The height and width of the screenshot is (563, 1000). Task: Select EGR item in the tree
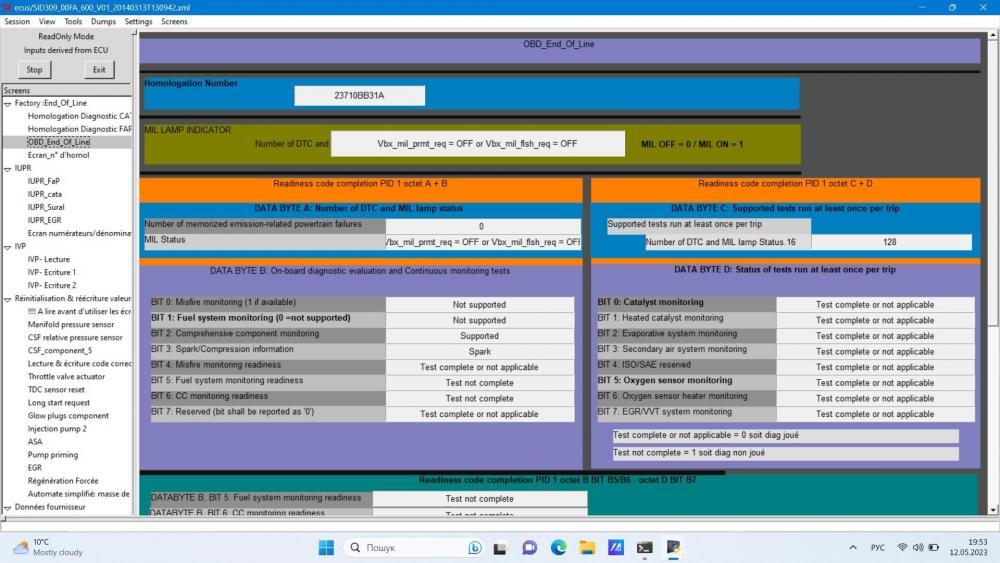coord(34,467)
